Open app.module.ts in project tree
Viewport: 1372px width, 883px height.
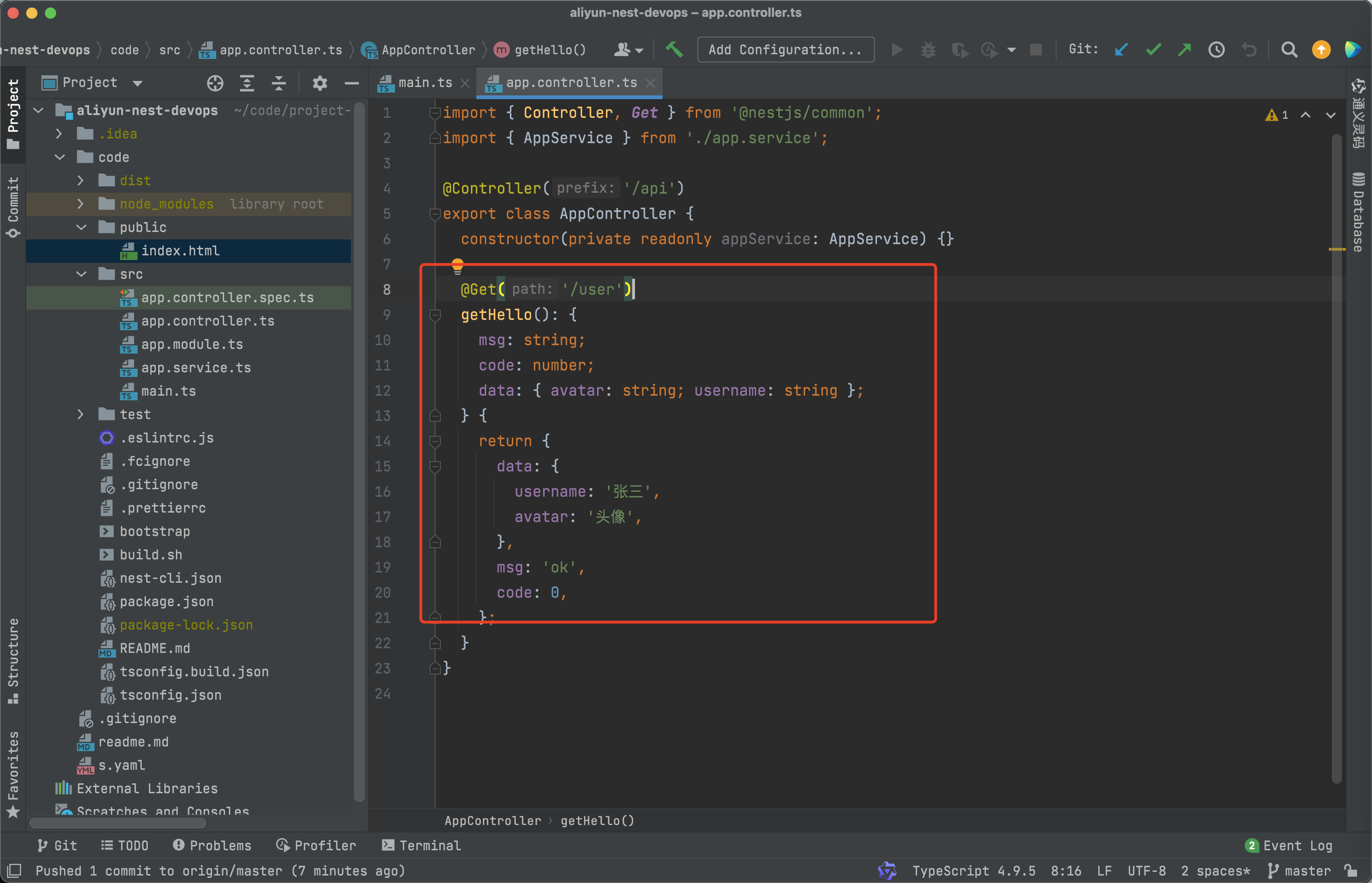pos(192,344)
